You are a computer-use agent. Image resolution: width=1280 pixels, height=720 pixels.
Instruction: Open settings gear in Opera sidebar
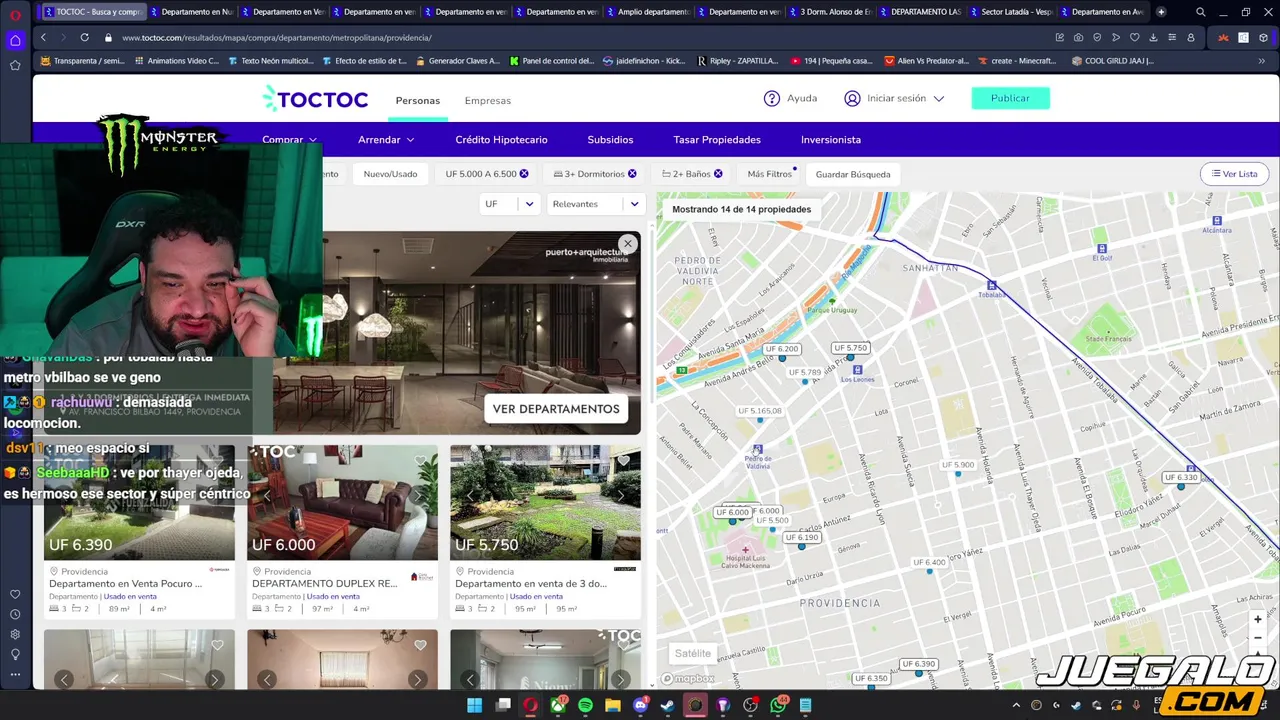coord(15,634)
